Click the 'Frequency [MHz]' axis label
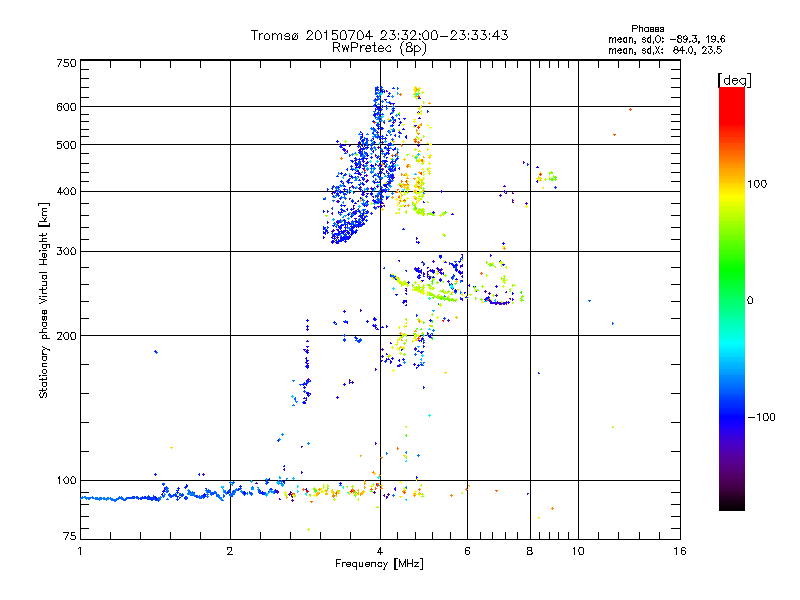Screen dimensions: 800x600 click(379, 563)
